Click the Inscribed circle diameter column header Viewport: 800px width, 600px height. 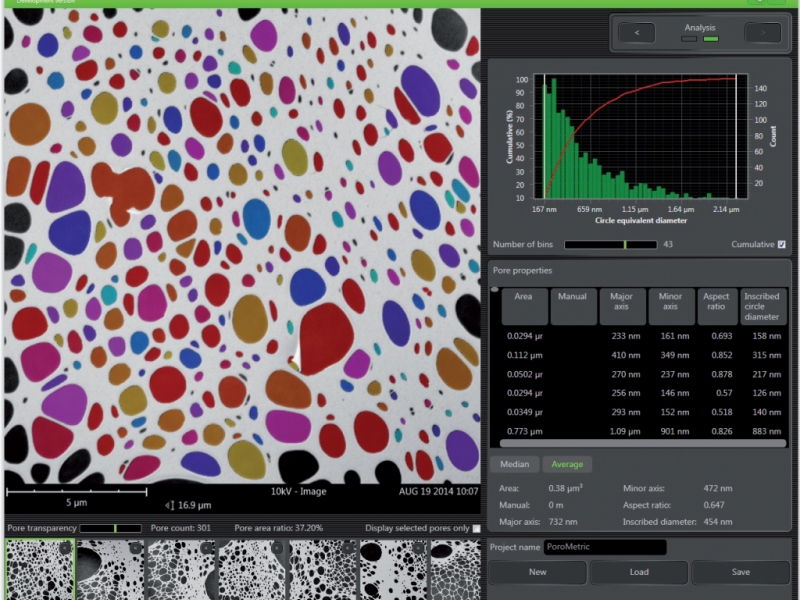coord(762,306)
